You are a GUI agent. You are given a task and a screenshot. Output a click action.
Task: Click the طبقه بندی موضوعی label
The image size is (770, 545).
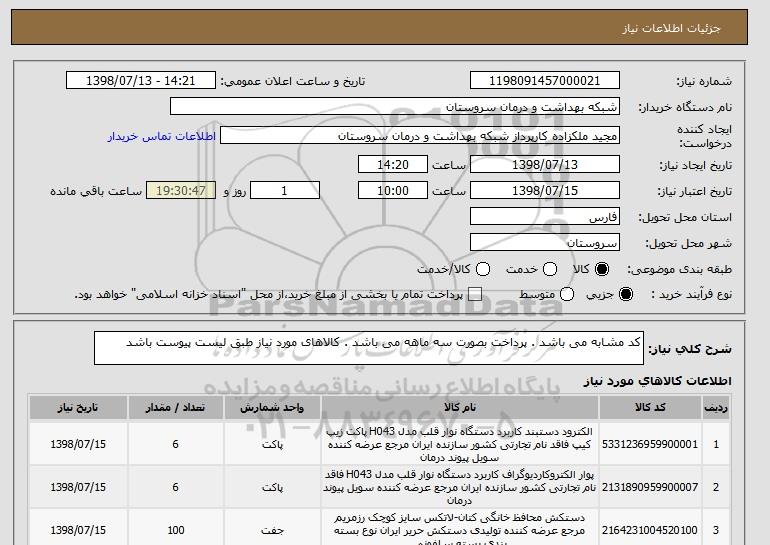pyautogui.click(x=679, y=270)
